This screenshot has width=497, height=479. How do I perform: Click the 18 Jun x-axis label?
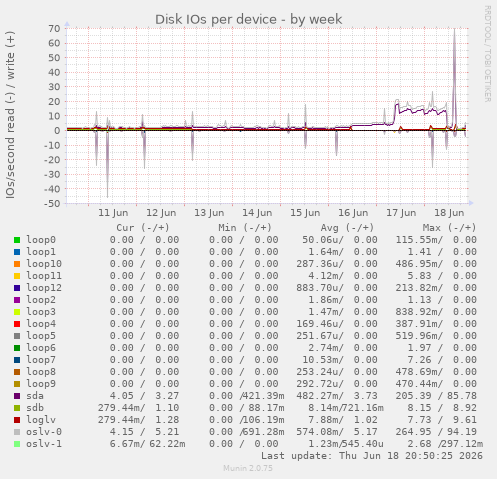[449, 213]
